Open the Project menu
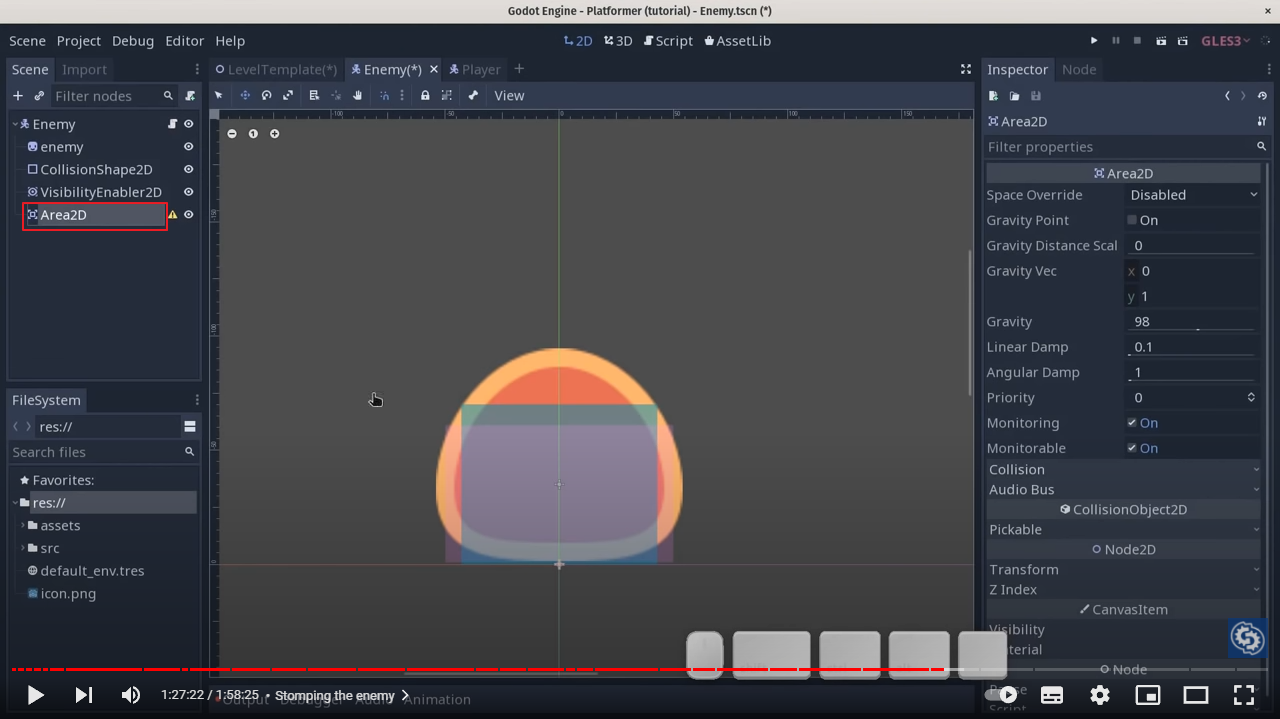 coord(79,41)
